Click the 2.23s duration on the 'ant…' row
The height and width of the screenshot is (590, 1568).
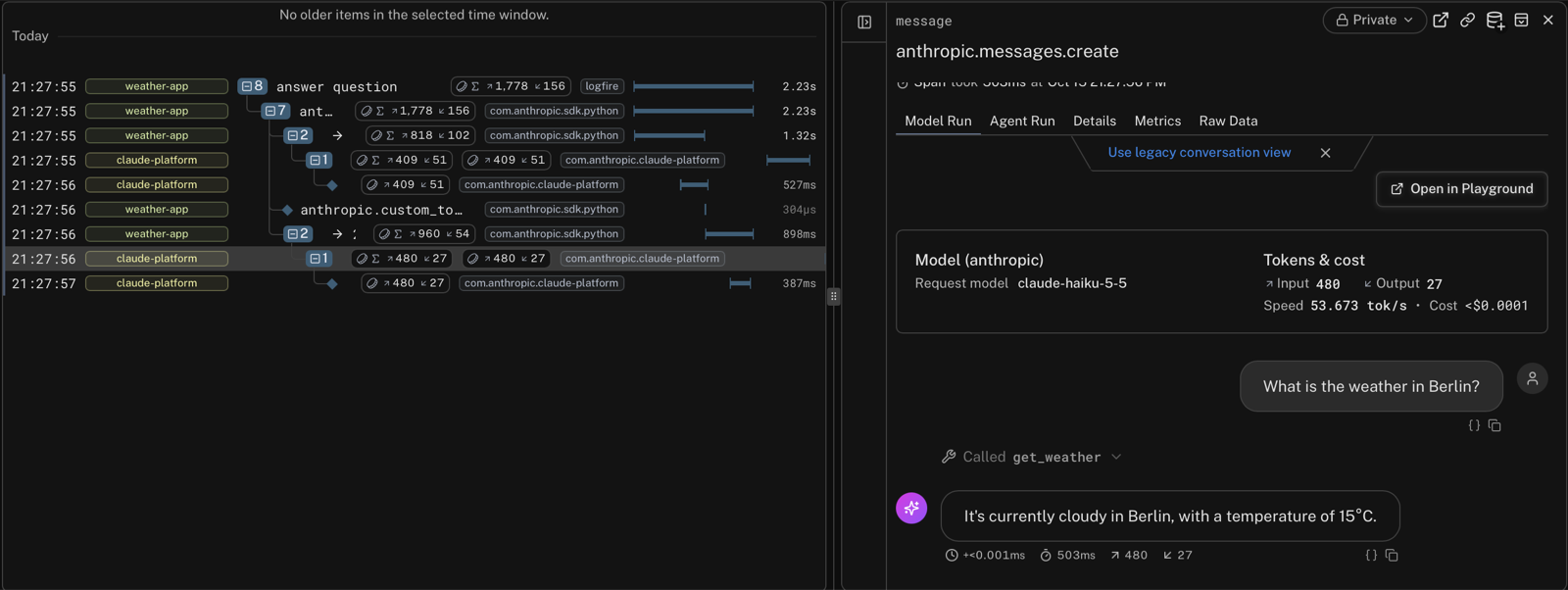coord(799,111)
